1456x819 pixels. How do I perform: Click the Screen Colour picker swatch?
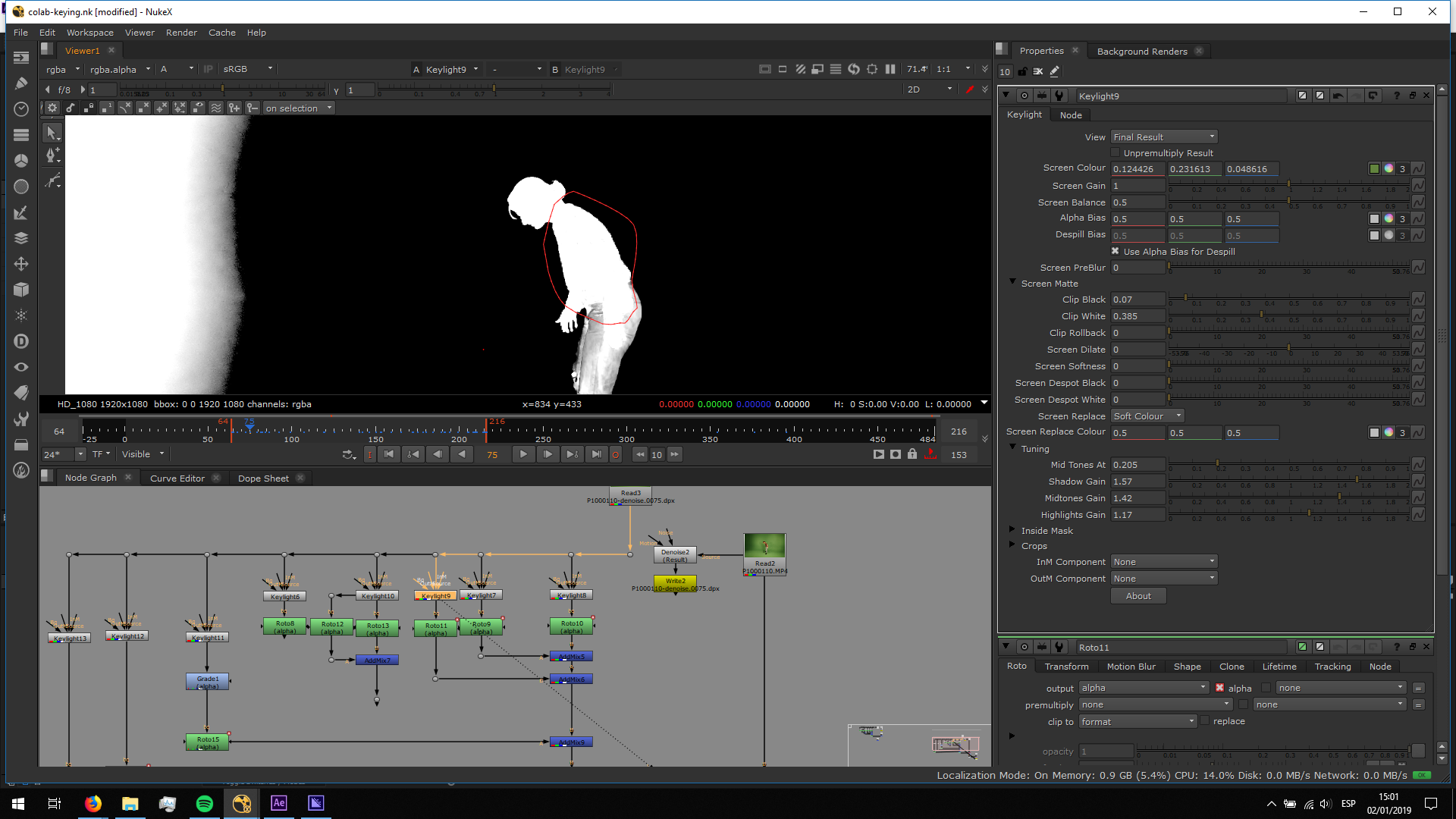[1374, 168]
